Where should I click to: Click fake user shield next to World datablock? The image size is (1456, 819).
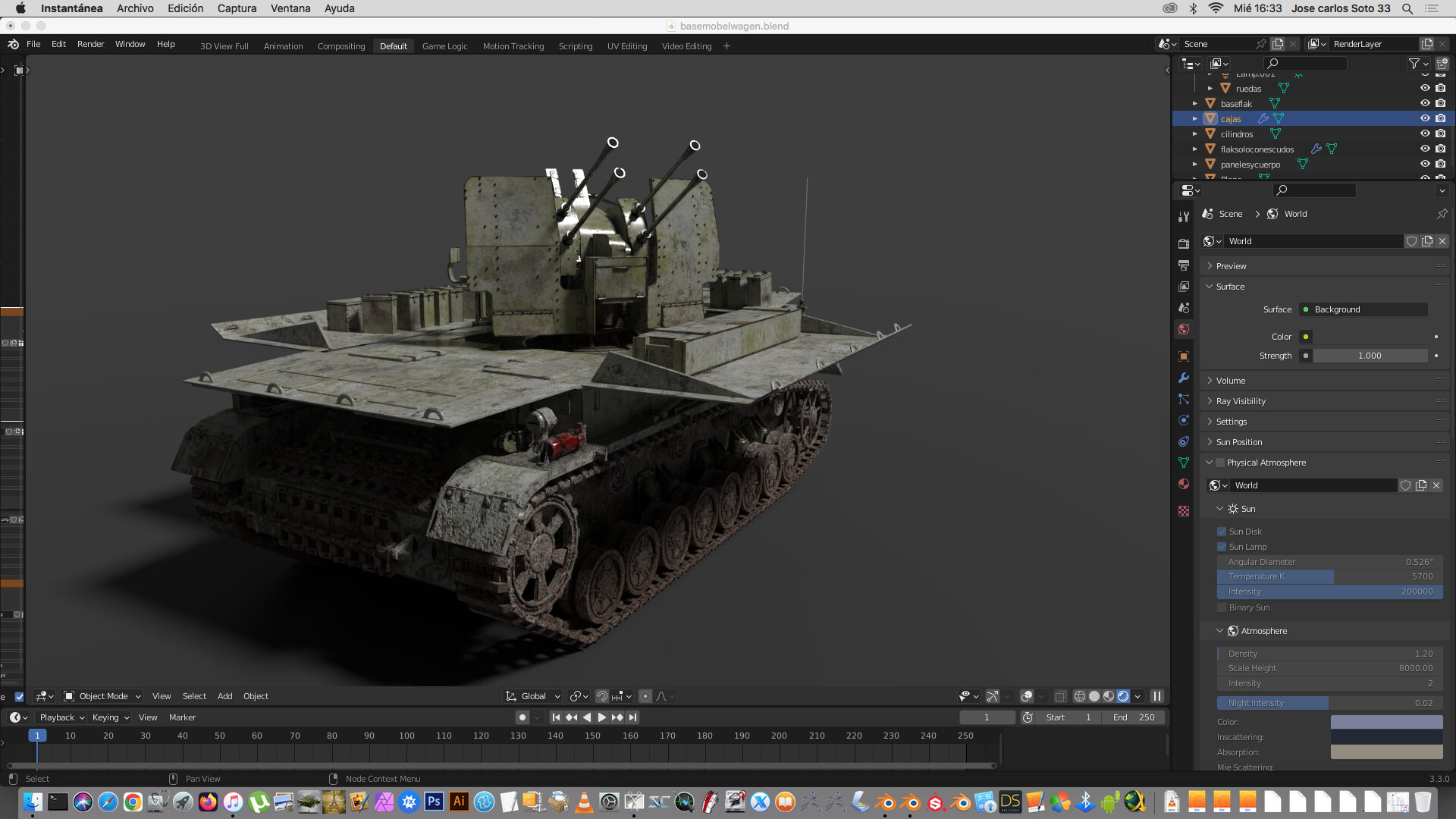[1411, 241]
